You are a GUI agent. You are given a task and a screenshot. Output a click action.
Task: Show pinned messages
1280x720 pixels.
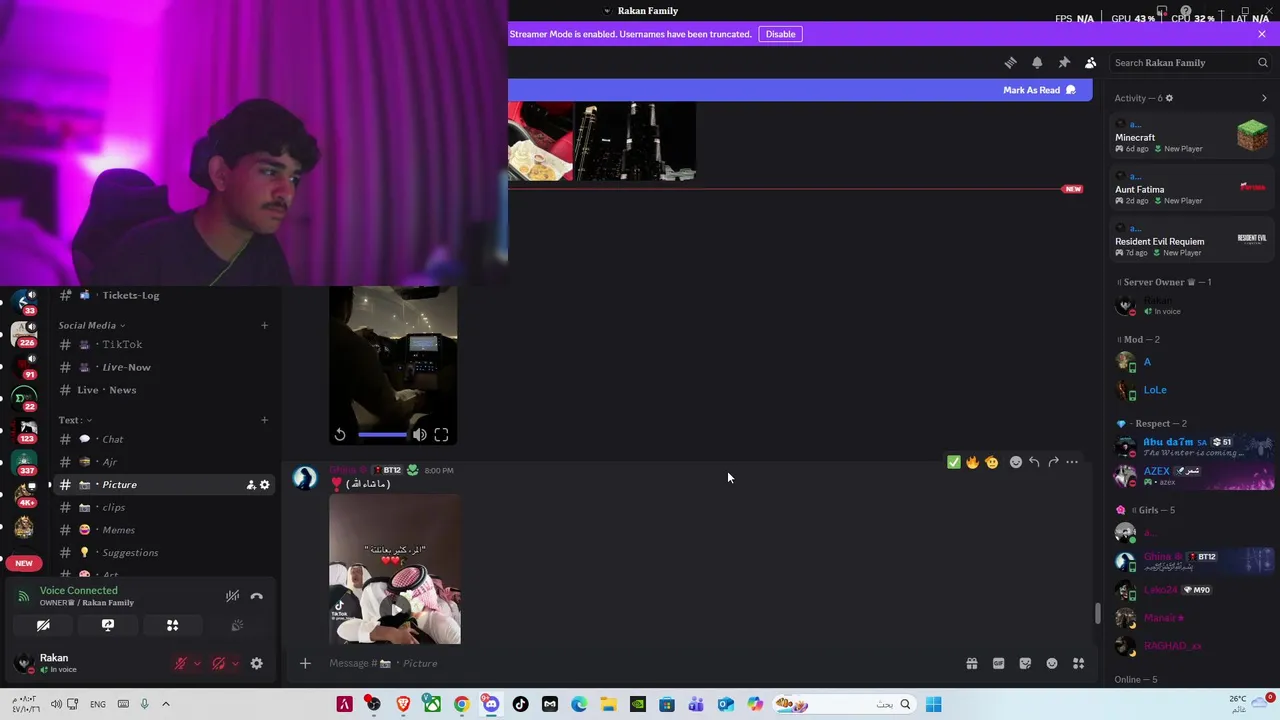pyautogui.click(x=1064, y=62)
